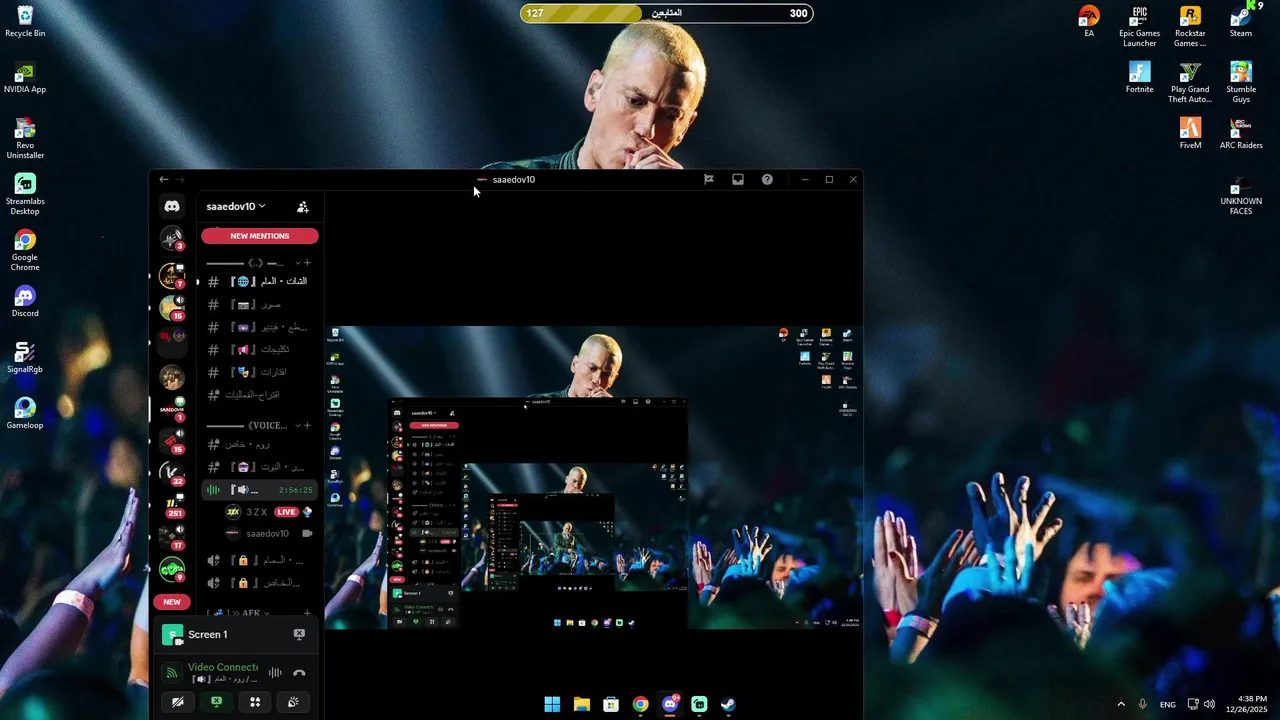Viewport: 1280px width, 720px height.
Task: Toggle the camera button in voice controls
Action: (178, 702)
